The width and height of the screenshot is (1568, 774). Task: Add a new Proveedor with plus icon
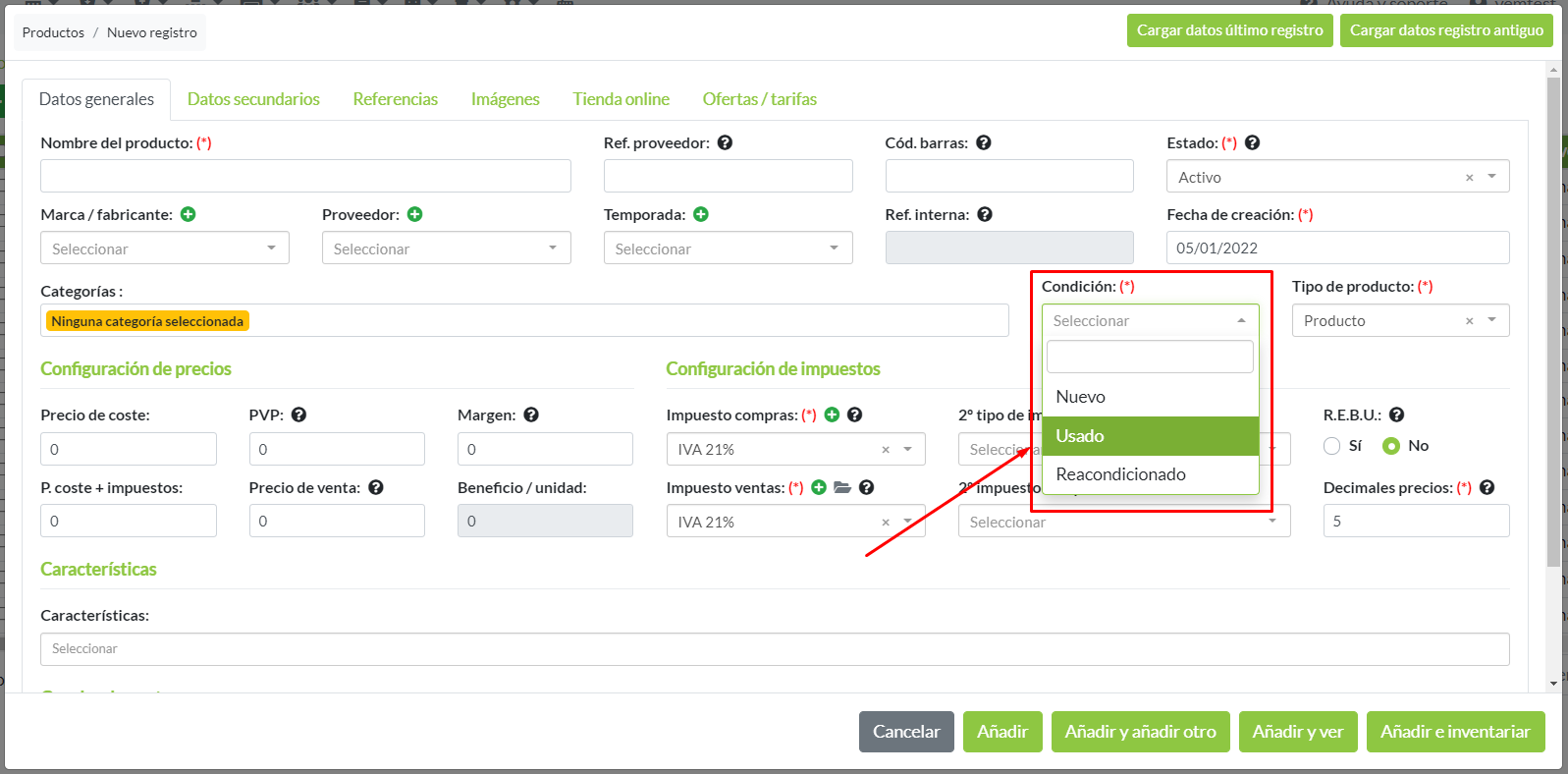coord(415,214)
